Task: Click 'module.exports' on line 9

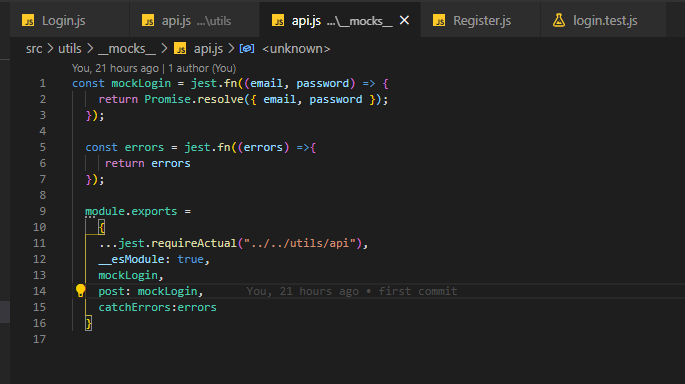Action: [x=131, y=211]
